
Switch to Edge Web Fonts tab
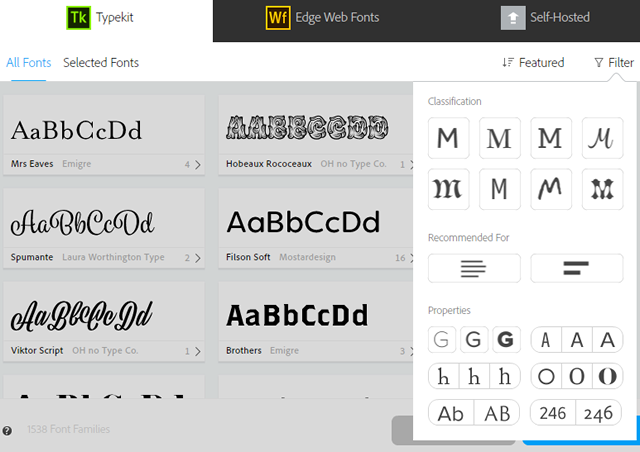[322, 20]
